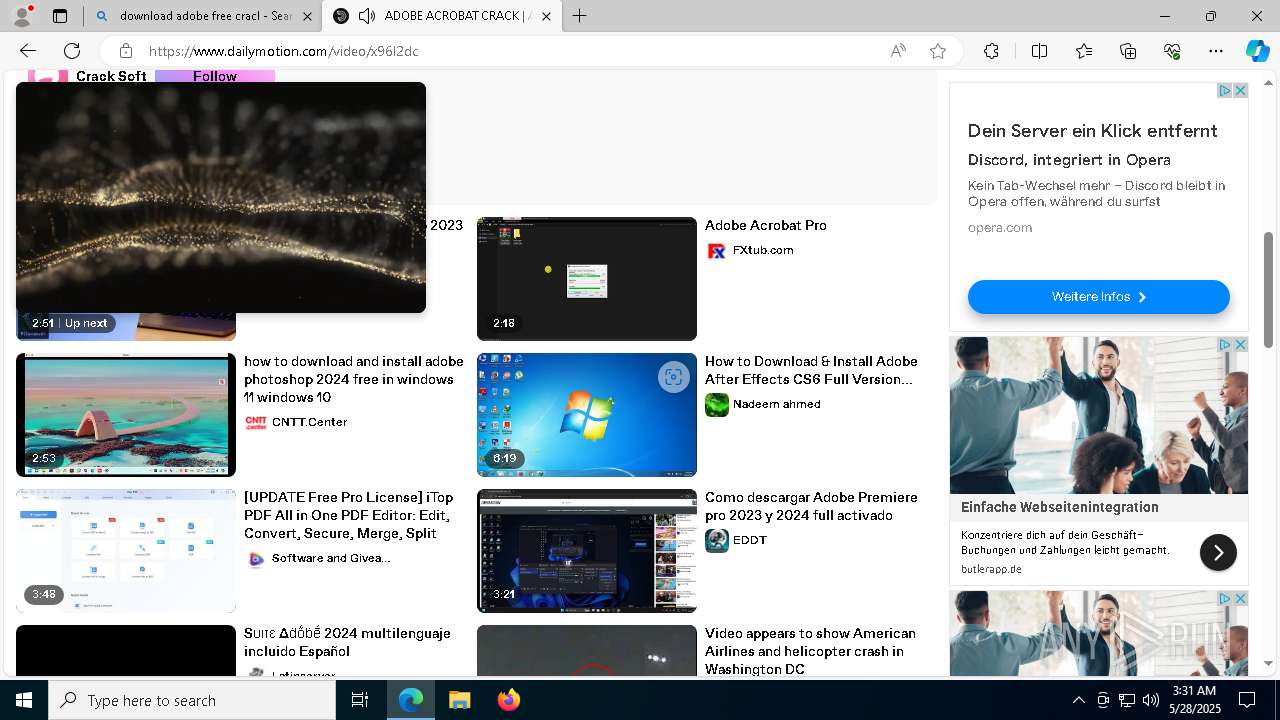Open iTop PDF All in One editor title

tap(347, 515)
